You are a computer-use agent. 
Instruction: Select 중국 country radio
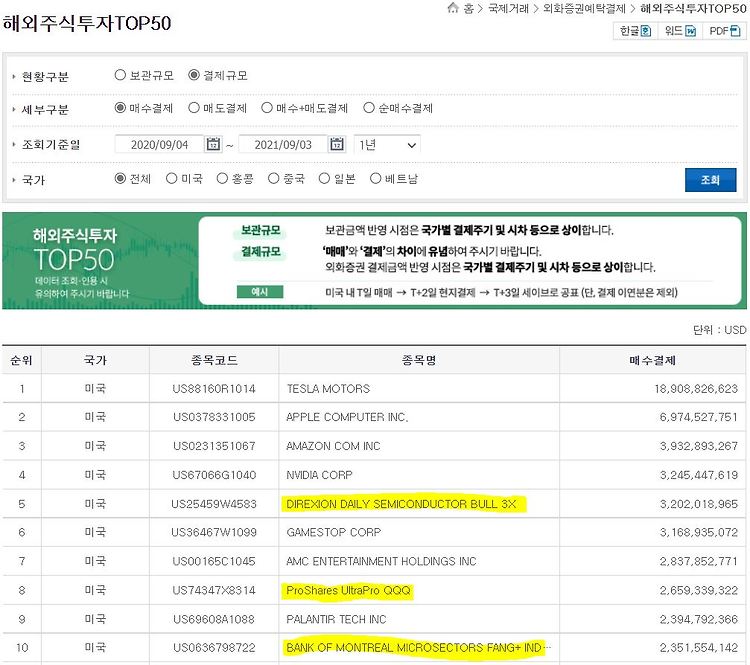click(x=273, y=178)
